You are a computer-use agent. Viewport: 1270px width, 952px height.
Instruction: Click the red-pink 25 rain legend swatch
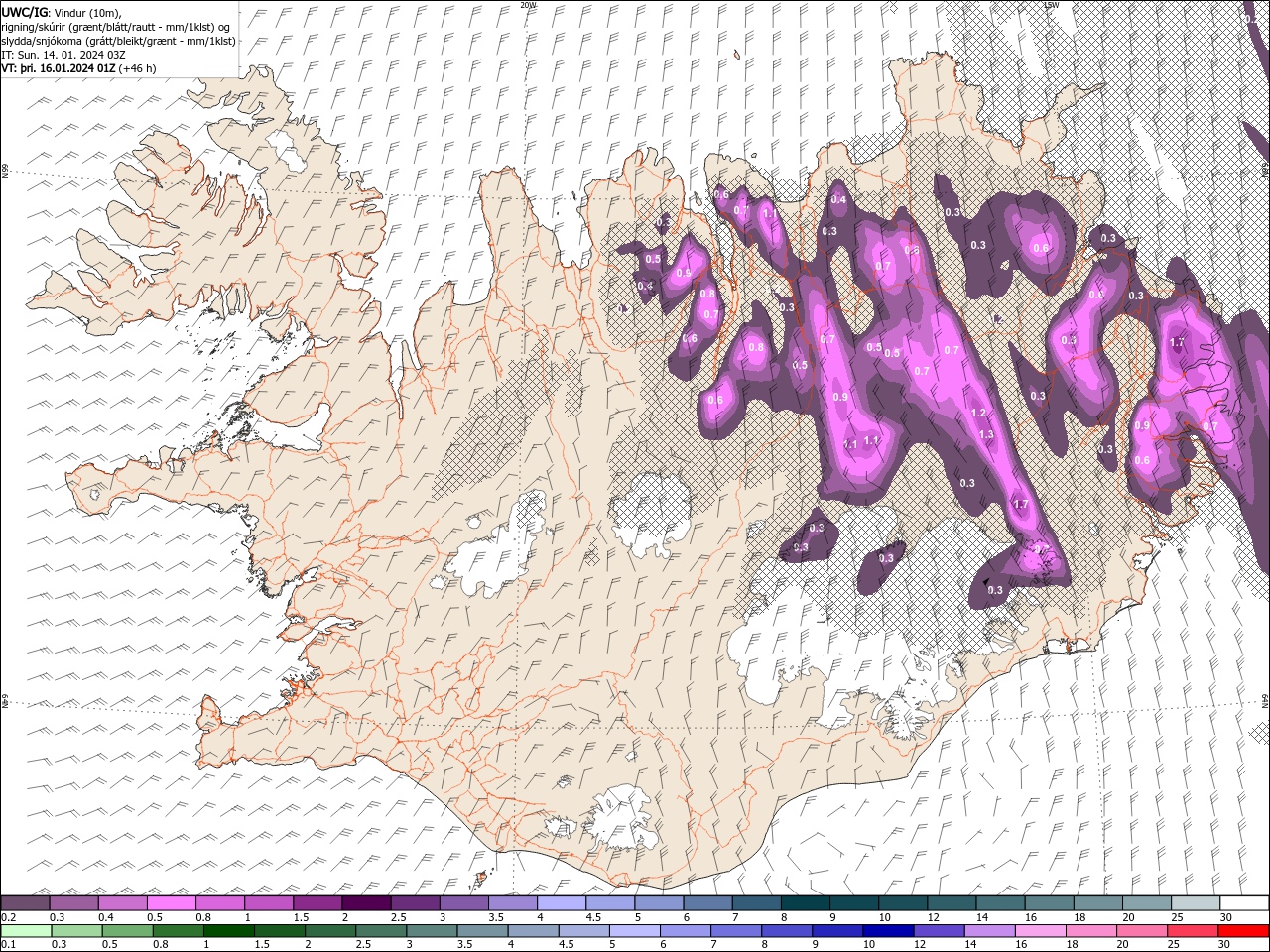click(x=1193, y=931)
